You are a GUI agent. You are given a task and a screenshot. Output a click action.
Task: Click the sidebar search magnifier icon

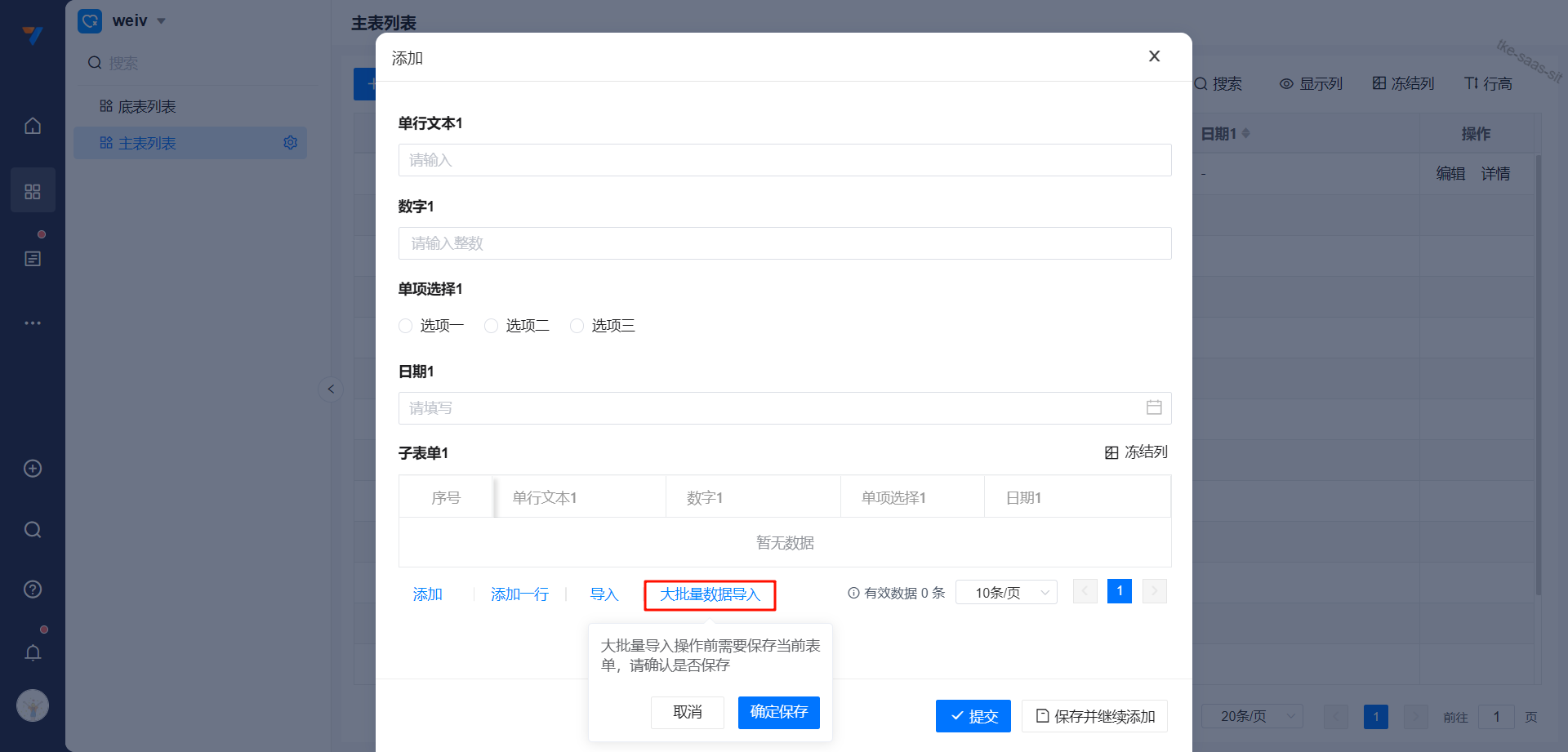(33, 530)
